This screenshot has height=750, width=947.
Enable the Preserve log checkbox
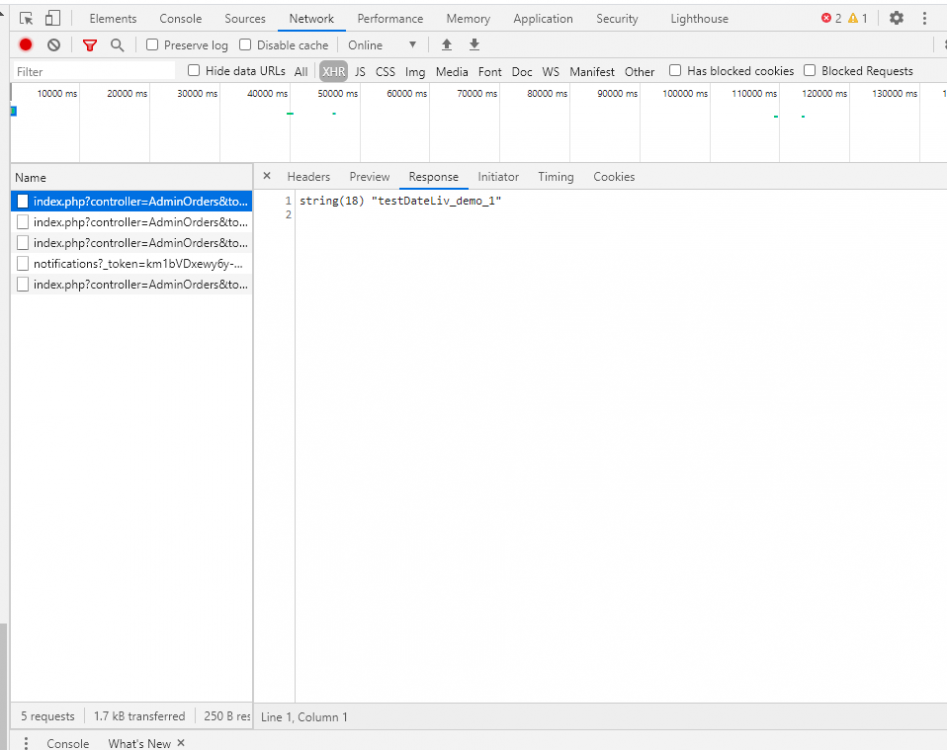pyautogui.click(x=152, y=45)
